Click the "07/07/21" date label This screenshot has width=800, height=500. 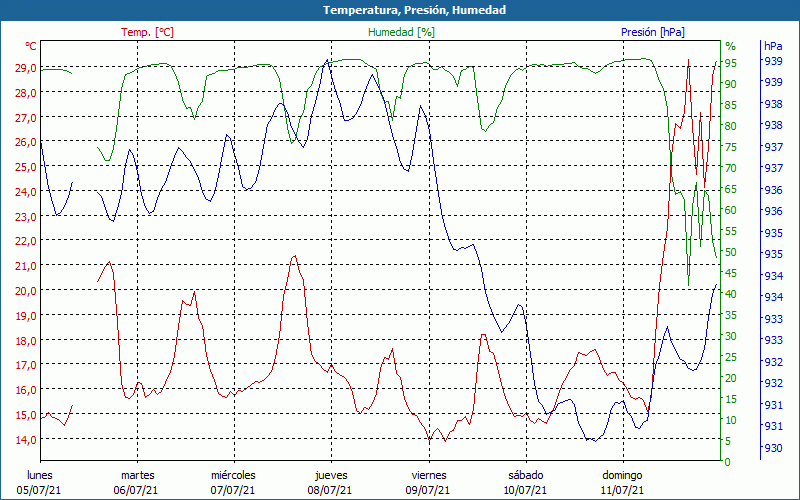233,491
